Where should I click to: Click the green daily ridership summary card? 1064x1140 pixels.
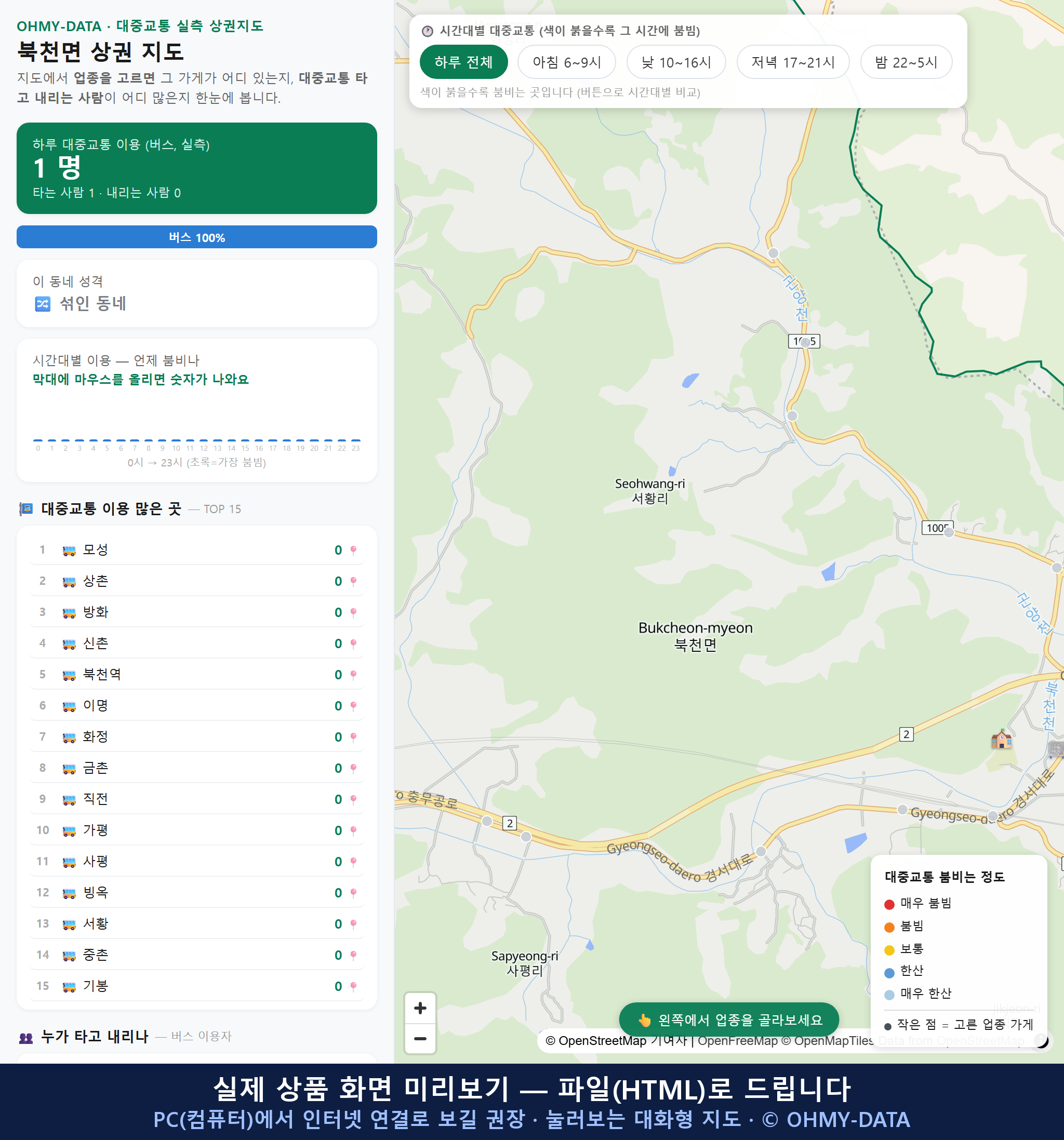pos(197,168)
